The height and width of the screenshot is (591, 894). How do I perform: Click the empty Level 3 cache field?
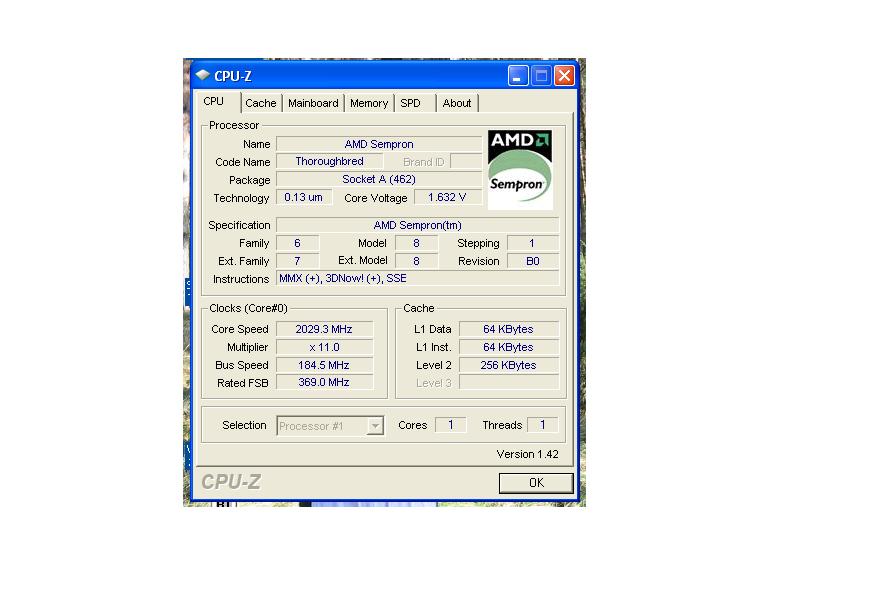509,382
